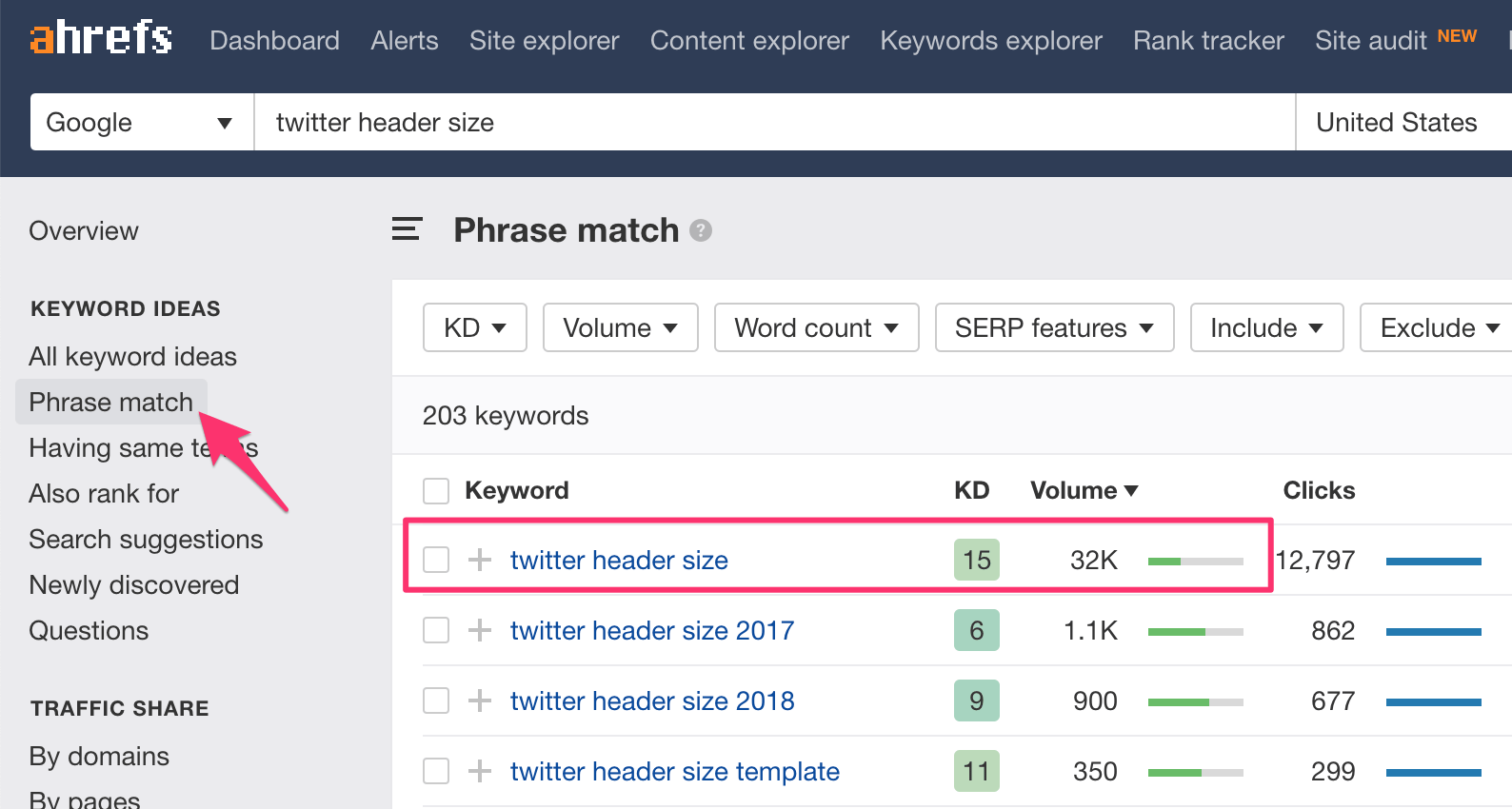Viewport: 1512px width, 809px height.
Task: Click KD badge 6 for 'twitter header size 2017'
Action: click(977, 630)
